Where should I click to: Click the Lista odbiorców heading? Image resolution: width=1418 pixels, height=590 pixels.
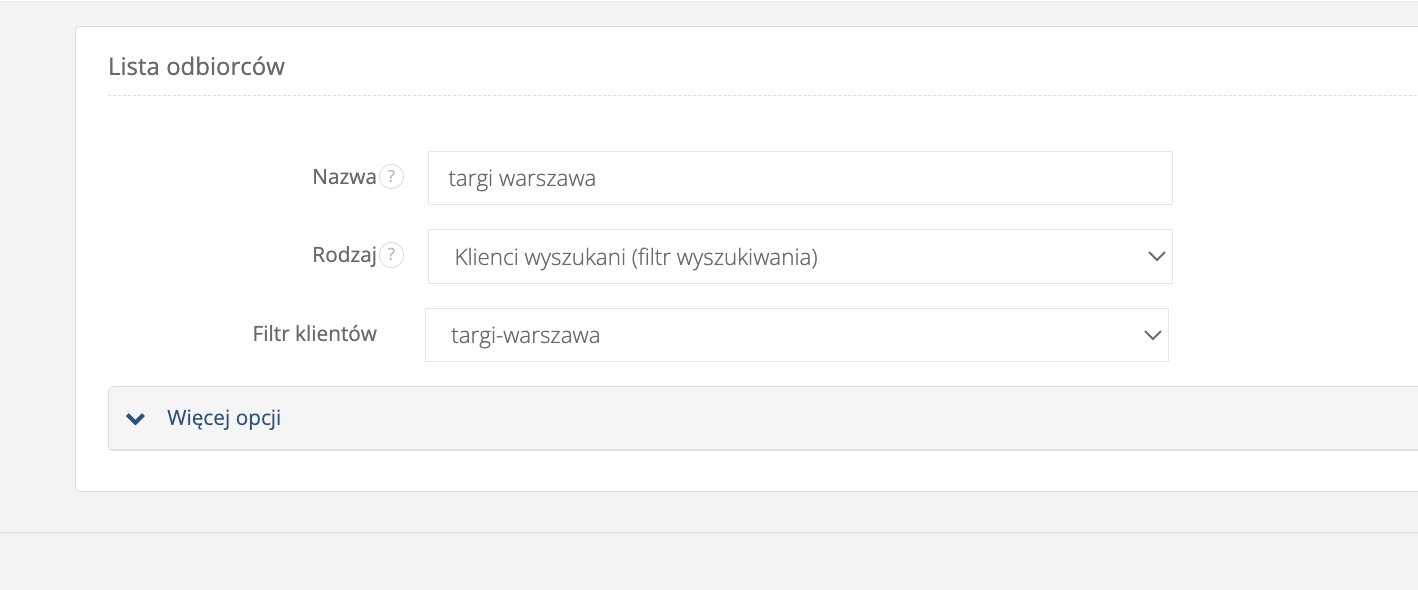point(196,67)
